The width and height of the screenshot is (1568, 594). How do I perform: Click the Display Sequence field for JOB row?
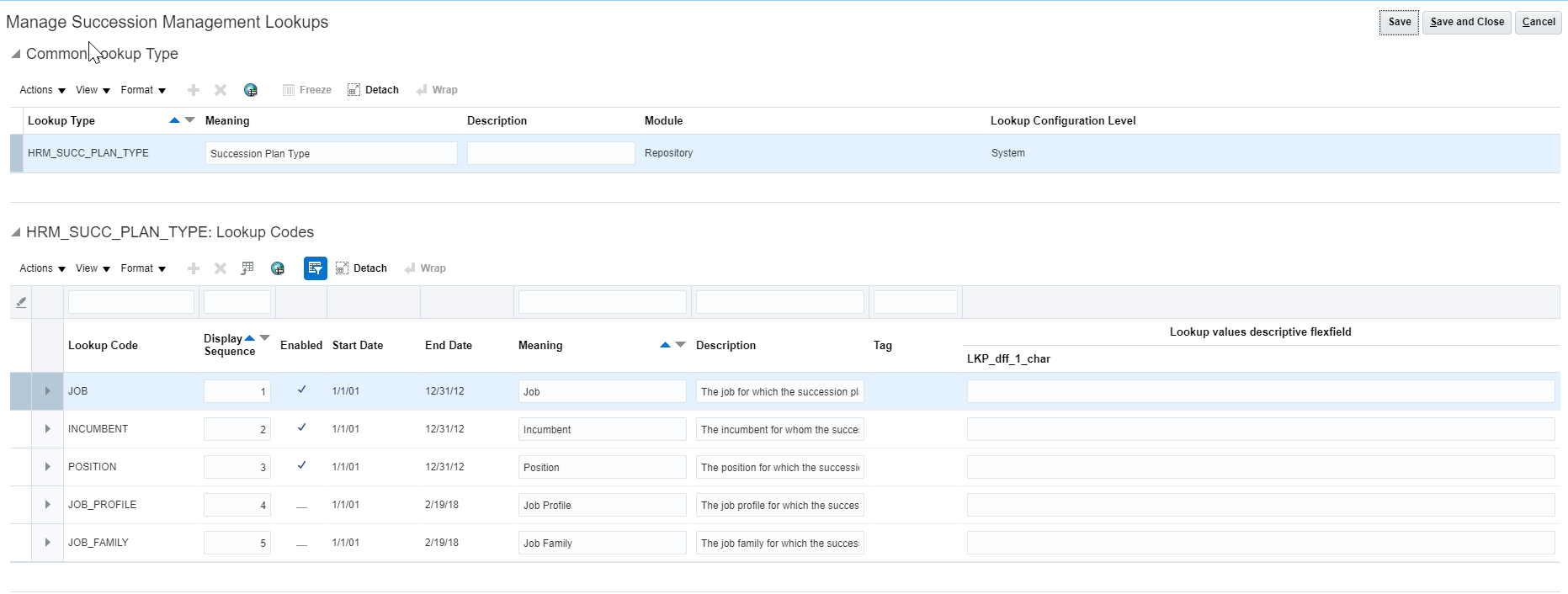237,391
